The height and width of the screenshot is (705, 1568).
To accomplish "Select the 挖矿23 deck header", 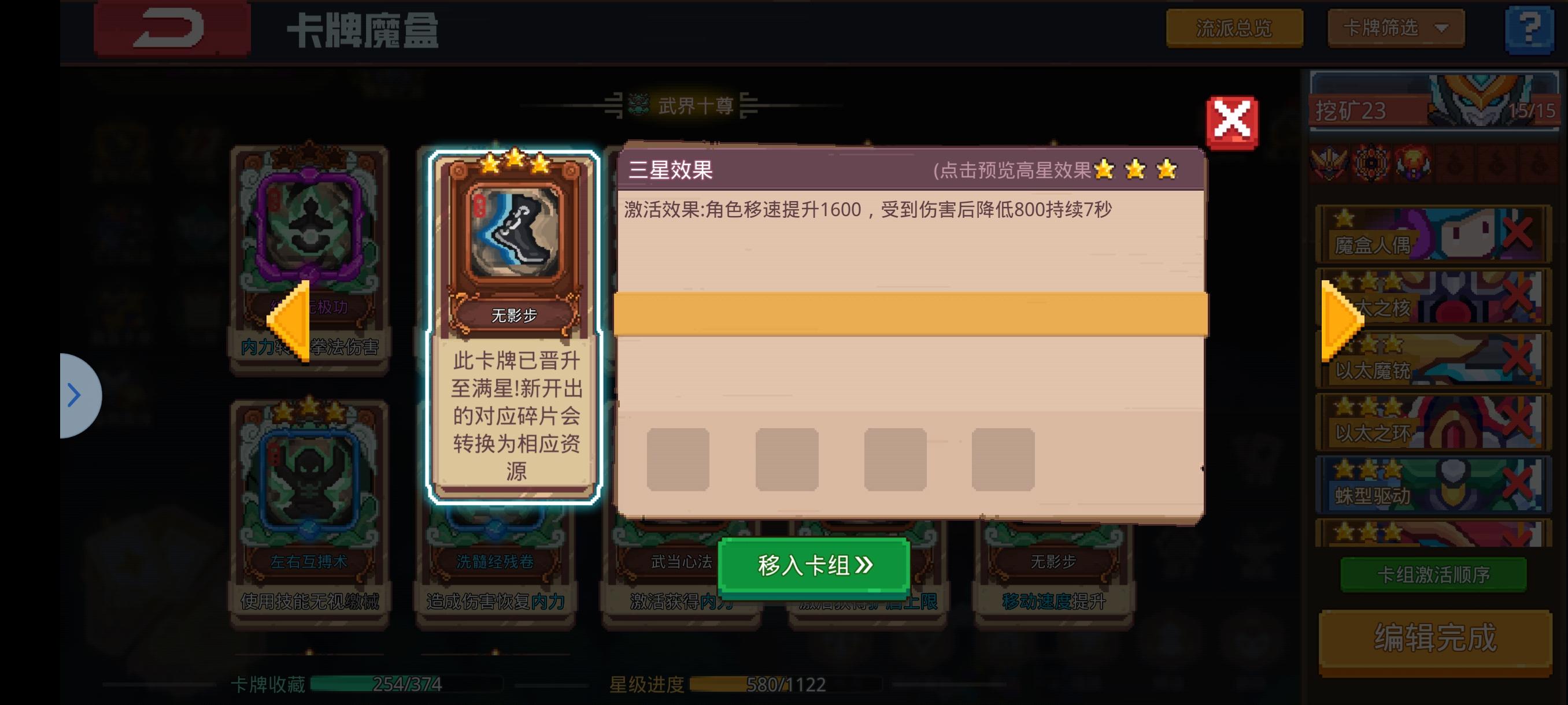I will tap(1433, 102).
